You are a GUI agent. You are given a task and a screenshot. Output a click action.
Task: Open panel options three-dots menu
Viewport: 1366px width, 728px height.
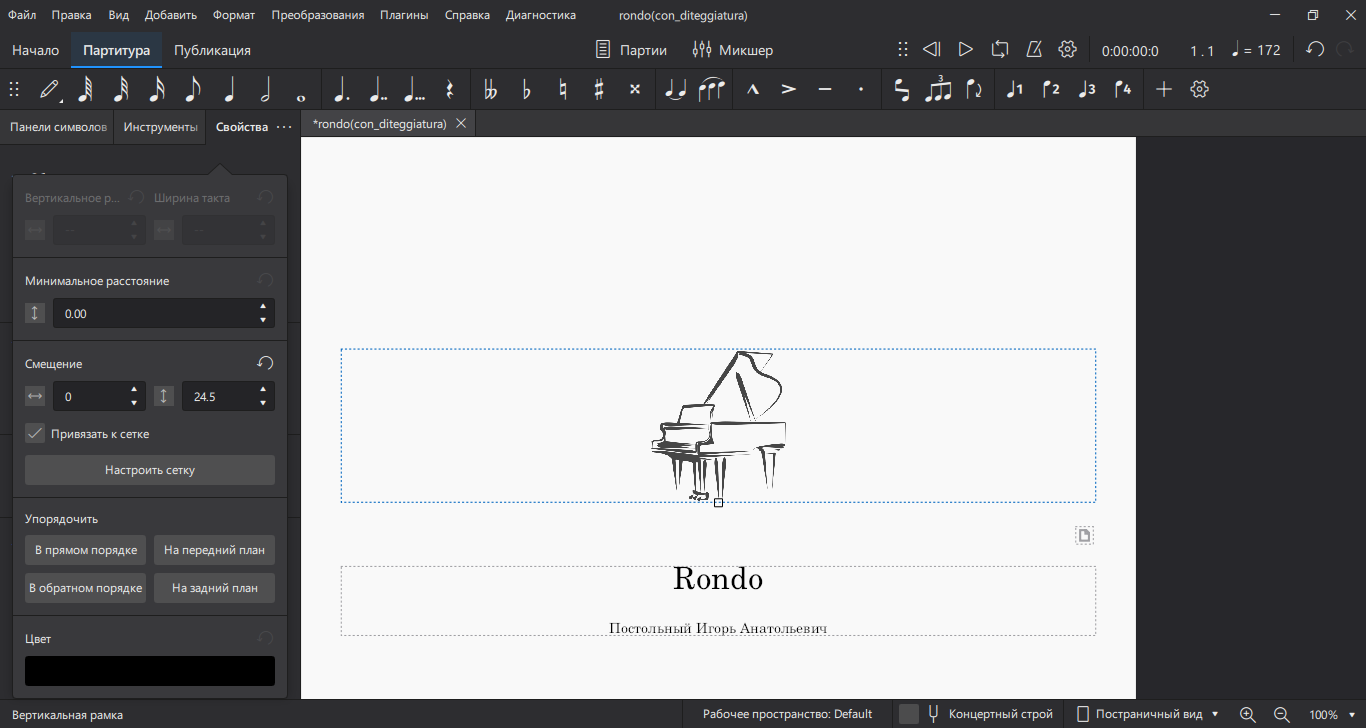click(x=284, y=127)
